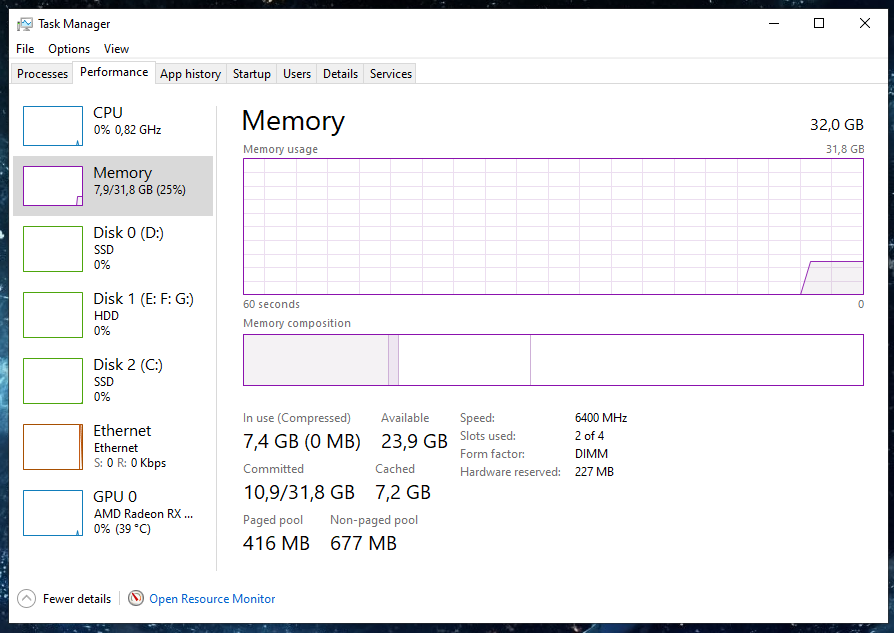
Task: Click the Resource Monitor icon
Action: pos(136,598)
